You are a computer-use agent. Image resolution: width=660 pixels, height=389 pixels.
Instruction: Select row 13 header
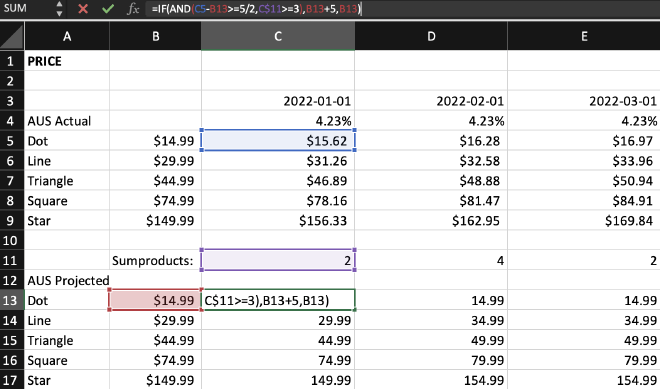point(12,301)
